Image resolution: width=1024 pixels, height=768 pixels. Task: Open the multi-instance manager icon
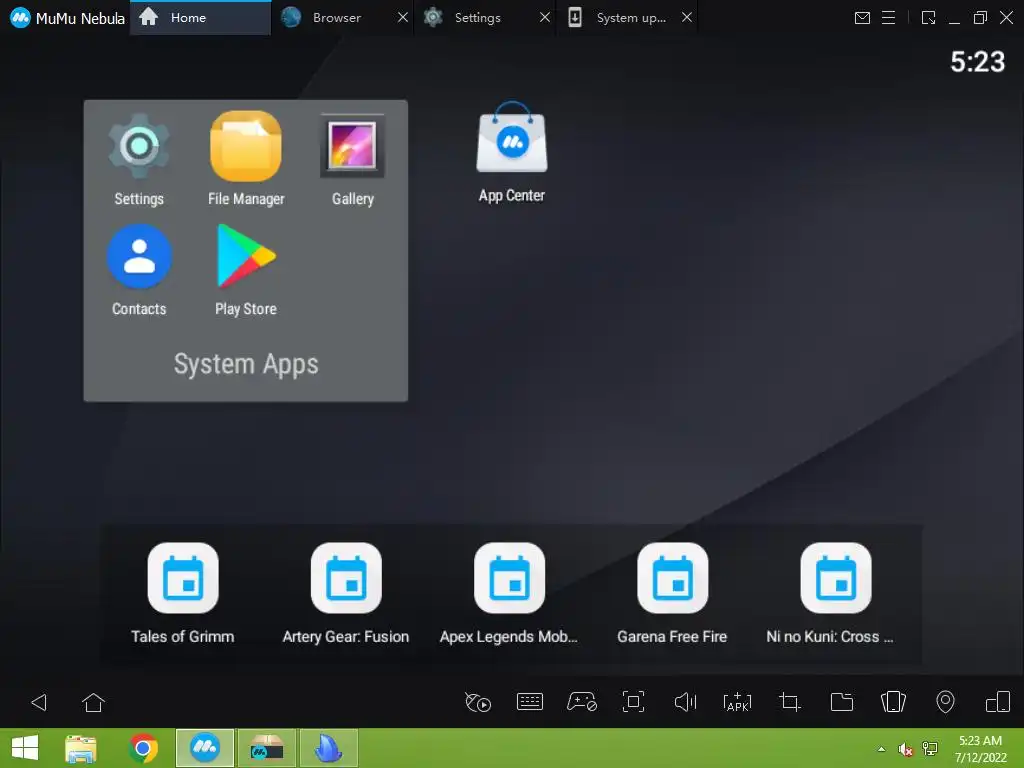[998, 702]
